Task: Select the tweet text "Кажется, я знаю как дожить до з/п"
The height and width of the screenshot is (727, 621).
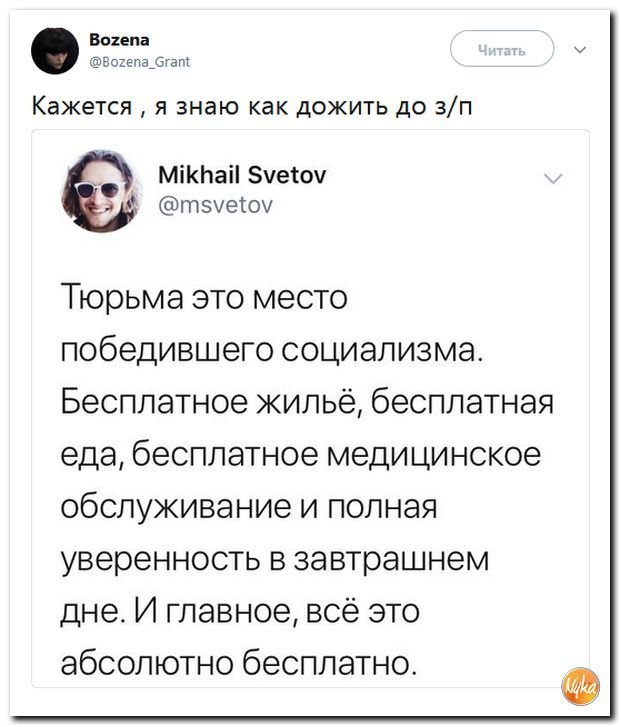Action: click(x=252, y=107)
